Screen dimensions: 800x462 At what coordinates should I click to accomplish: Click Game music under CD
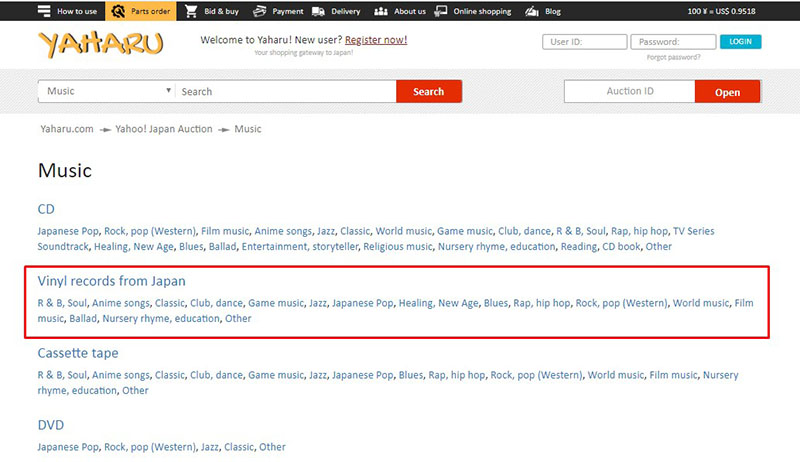pos(465,231)
